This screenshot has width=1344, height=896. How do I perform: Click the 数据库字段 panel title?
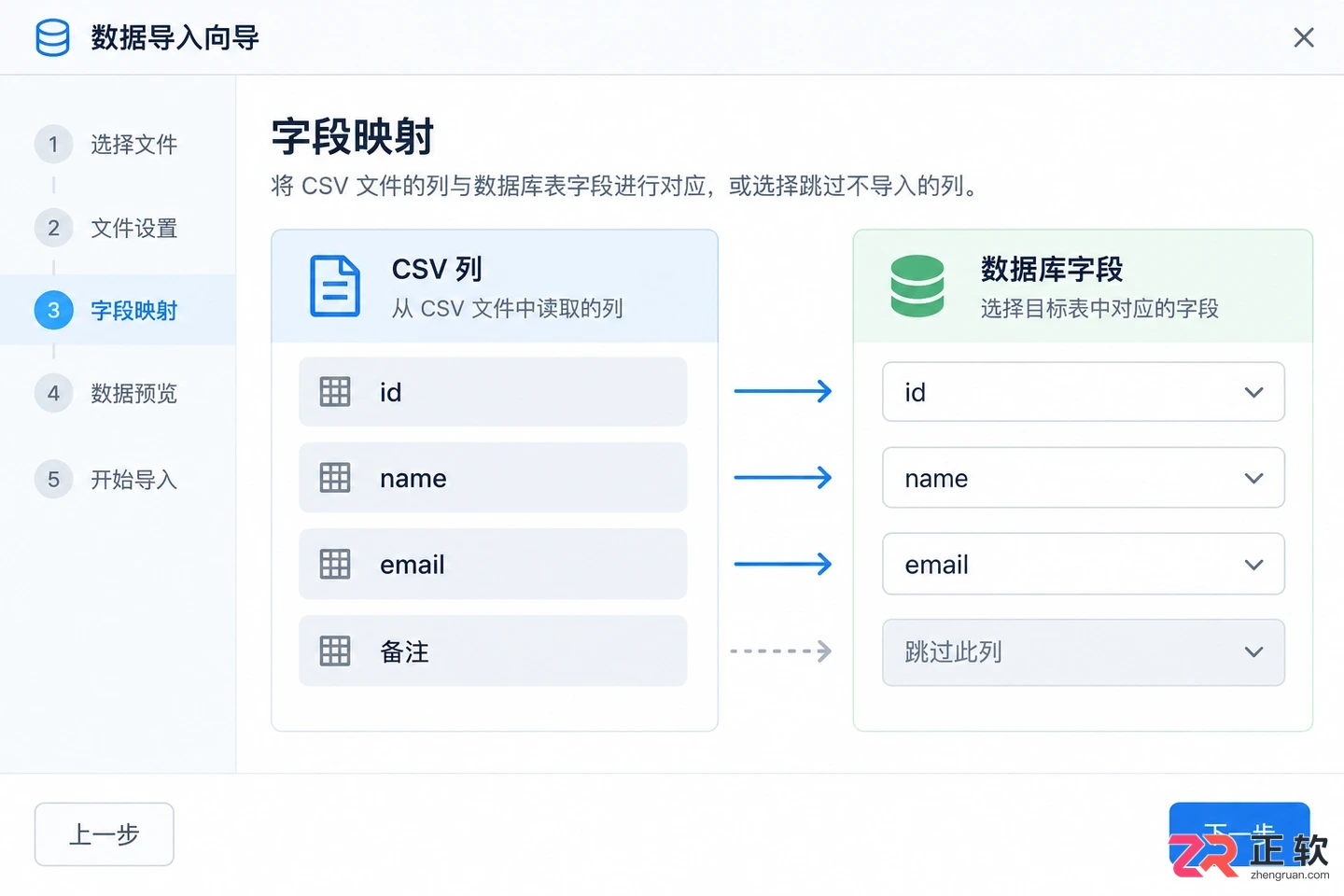click(1052, 269)
